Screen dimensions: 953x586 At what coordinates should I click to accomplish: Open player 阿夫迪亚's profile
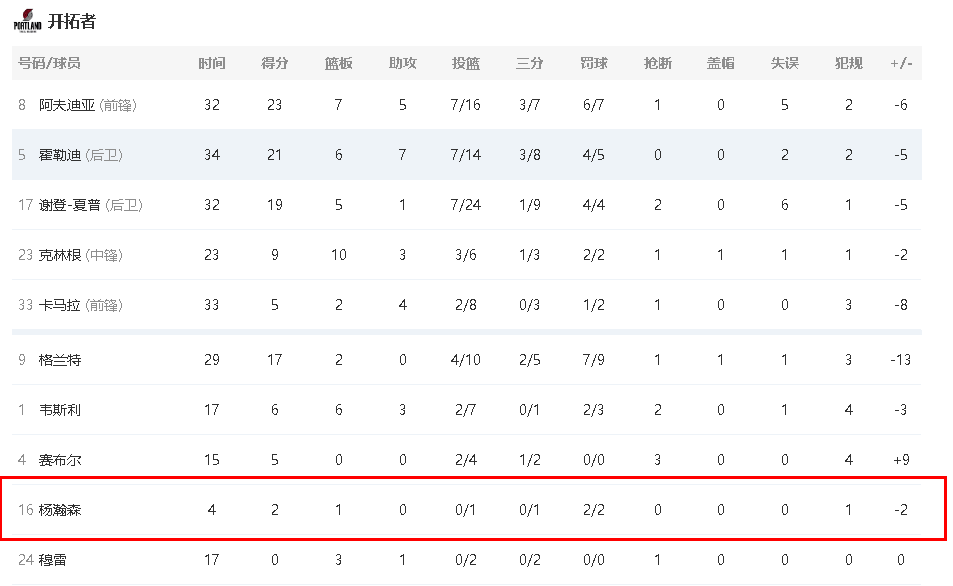click(x=67, y=105)
